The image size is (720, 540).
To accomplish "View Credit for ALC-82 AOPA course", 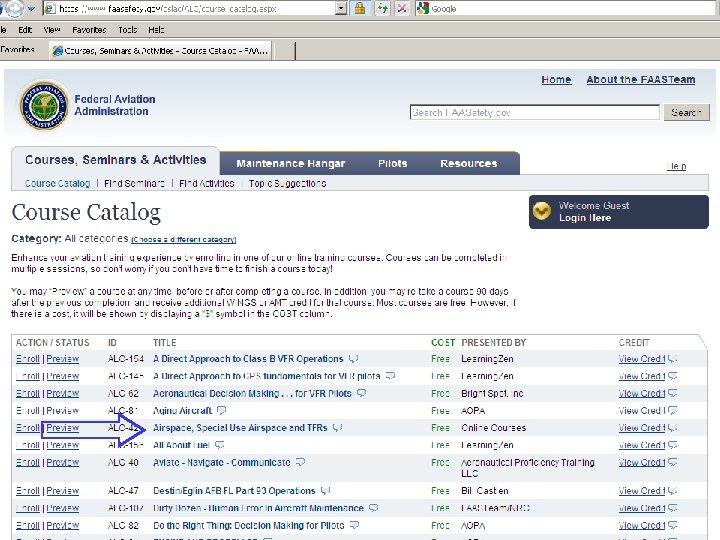I will (x=642, y=525).
